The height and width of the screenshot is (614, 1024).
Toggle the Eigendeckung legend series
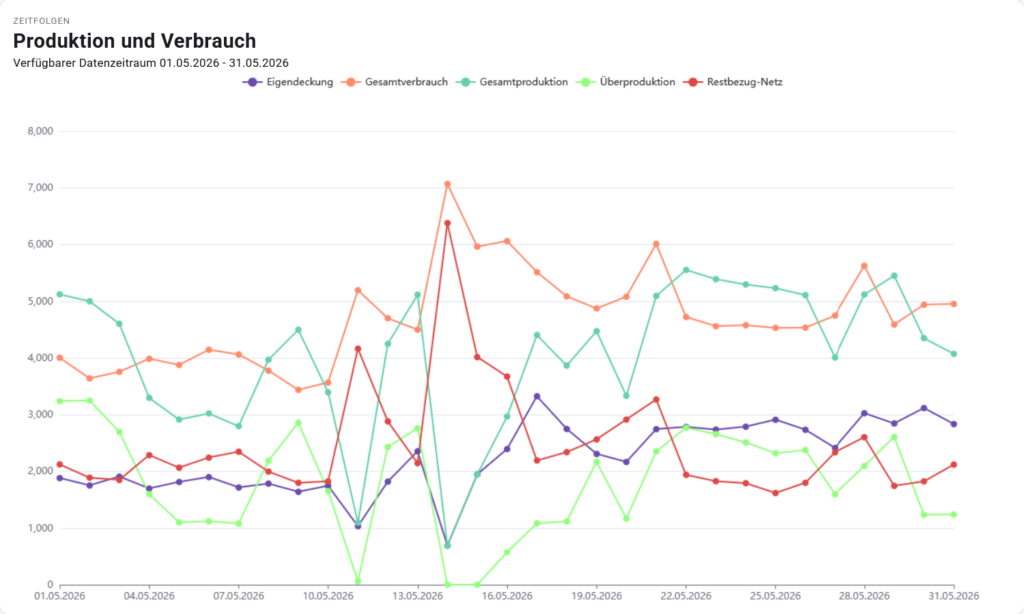point(287,82)
